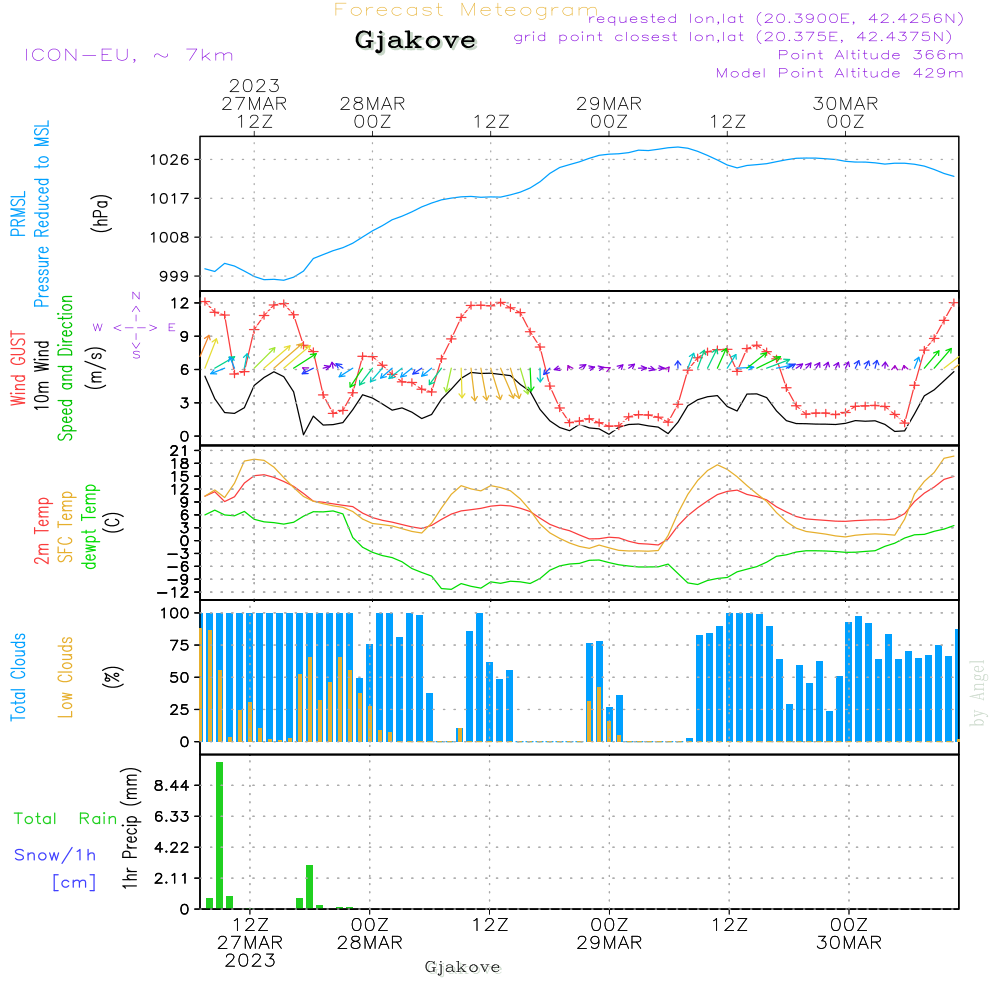This screenshot has width=1000, height=1000.
Task: Click the precipitation axis value 8.44
Action: click(x=172, y=786)
